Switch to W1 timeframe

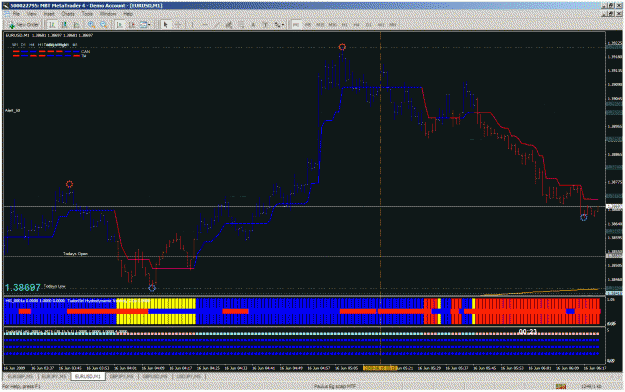[381, 25]
